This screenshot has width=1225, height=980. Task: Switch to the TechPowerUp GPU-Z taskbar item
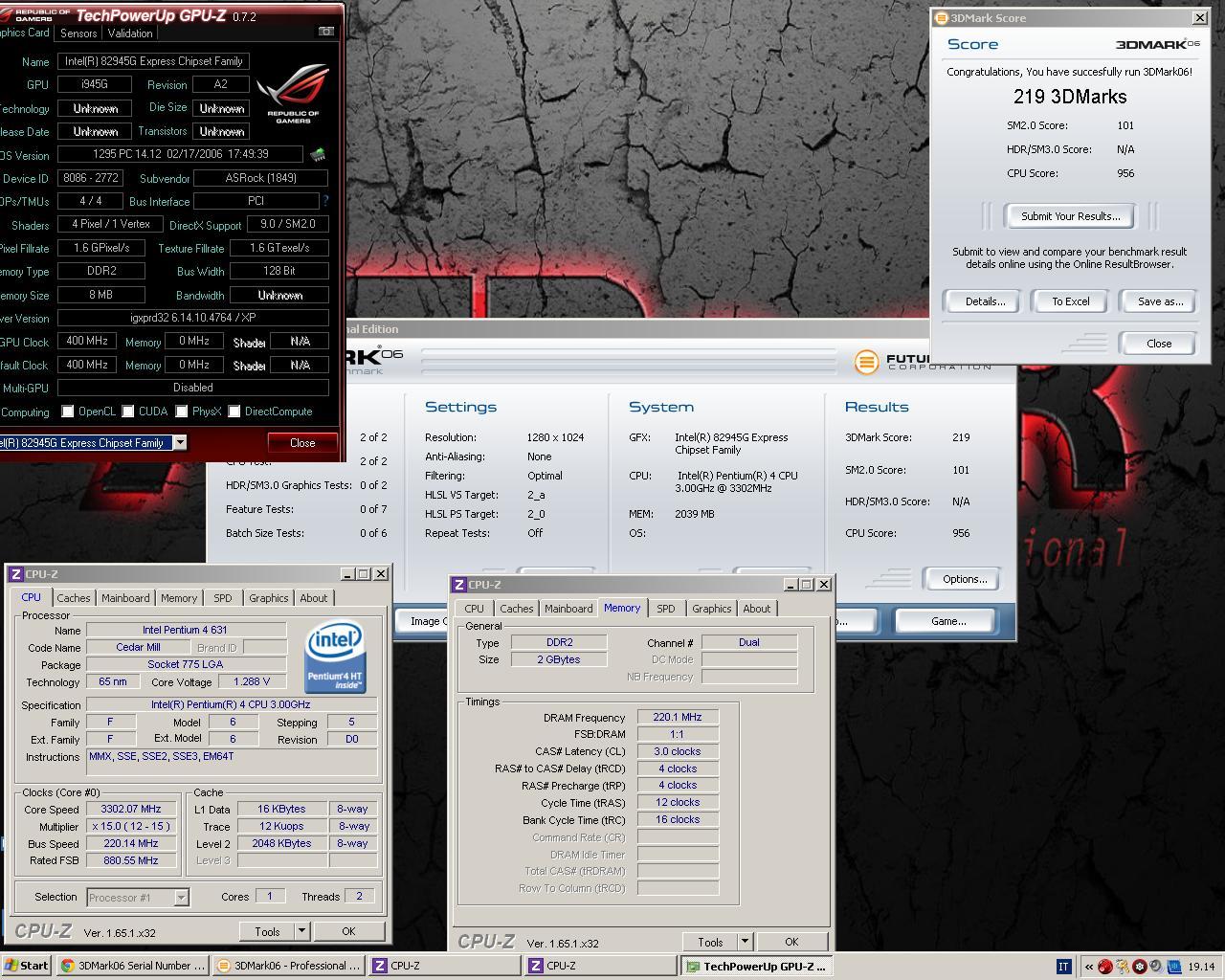755,966
